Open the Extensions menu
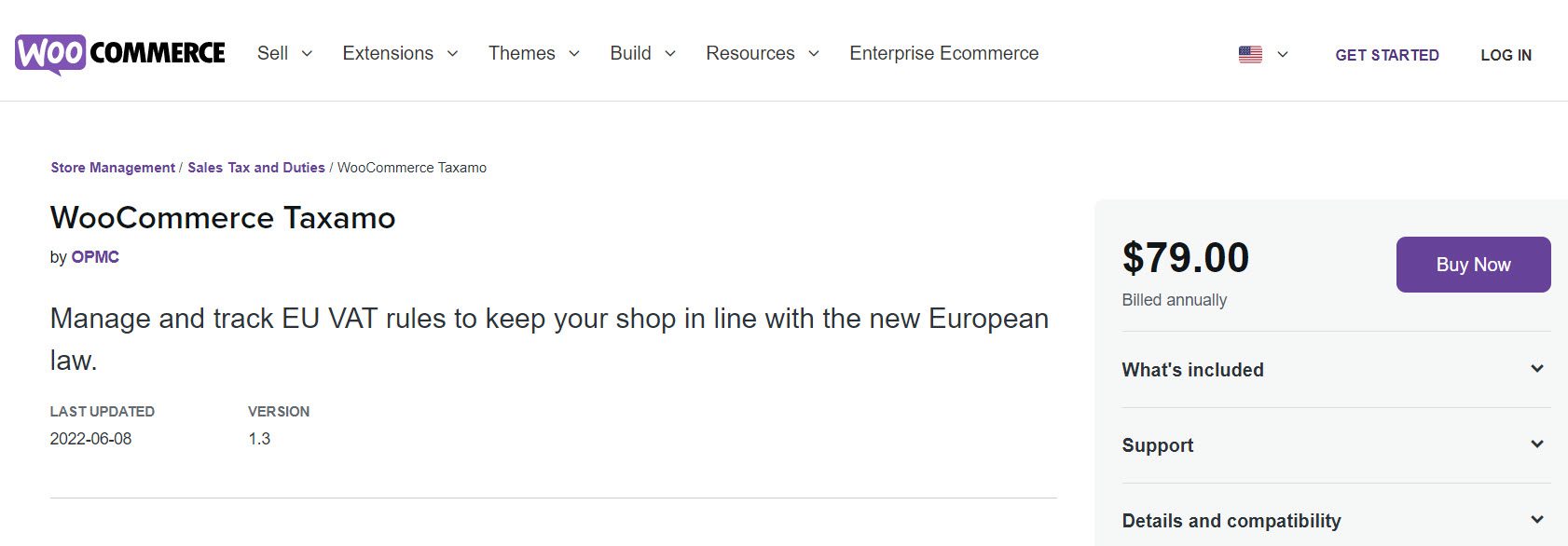Viewport: 1568px width, 546px height. coord(388,53)
